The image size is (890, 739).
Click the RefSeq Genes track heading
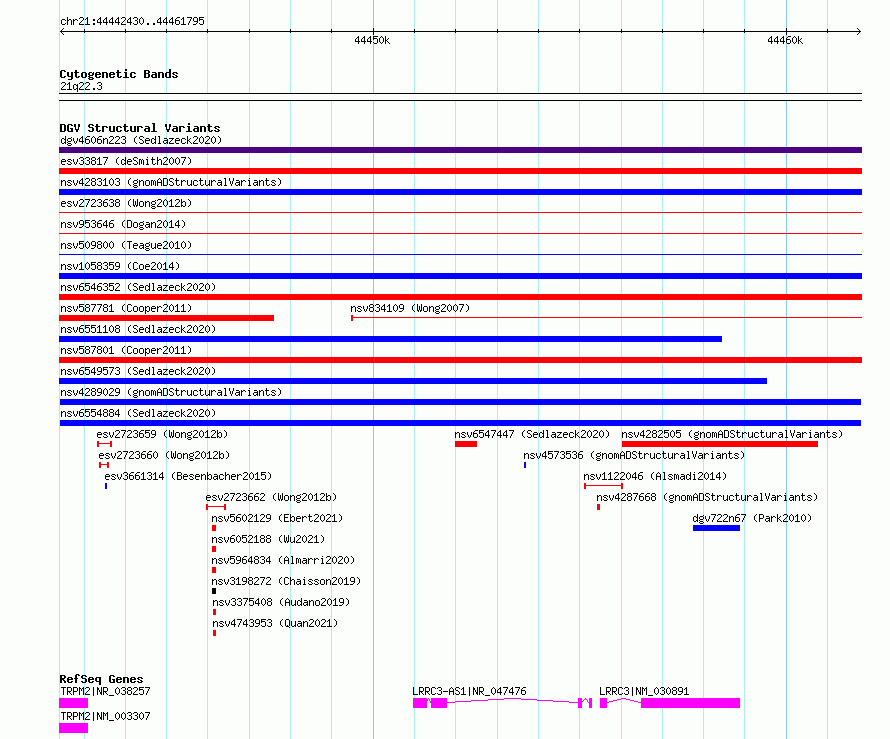[x=101, y=679]
